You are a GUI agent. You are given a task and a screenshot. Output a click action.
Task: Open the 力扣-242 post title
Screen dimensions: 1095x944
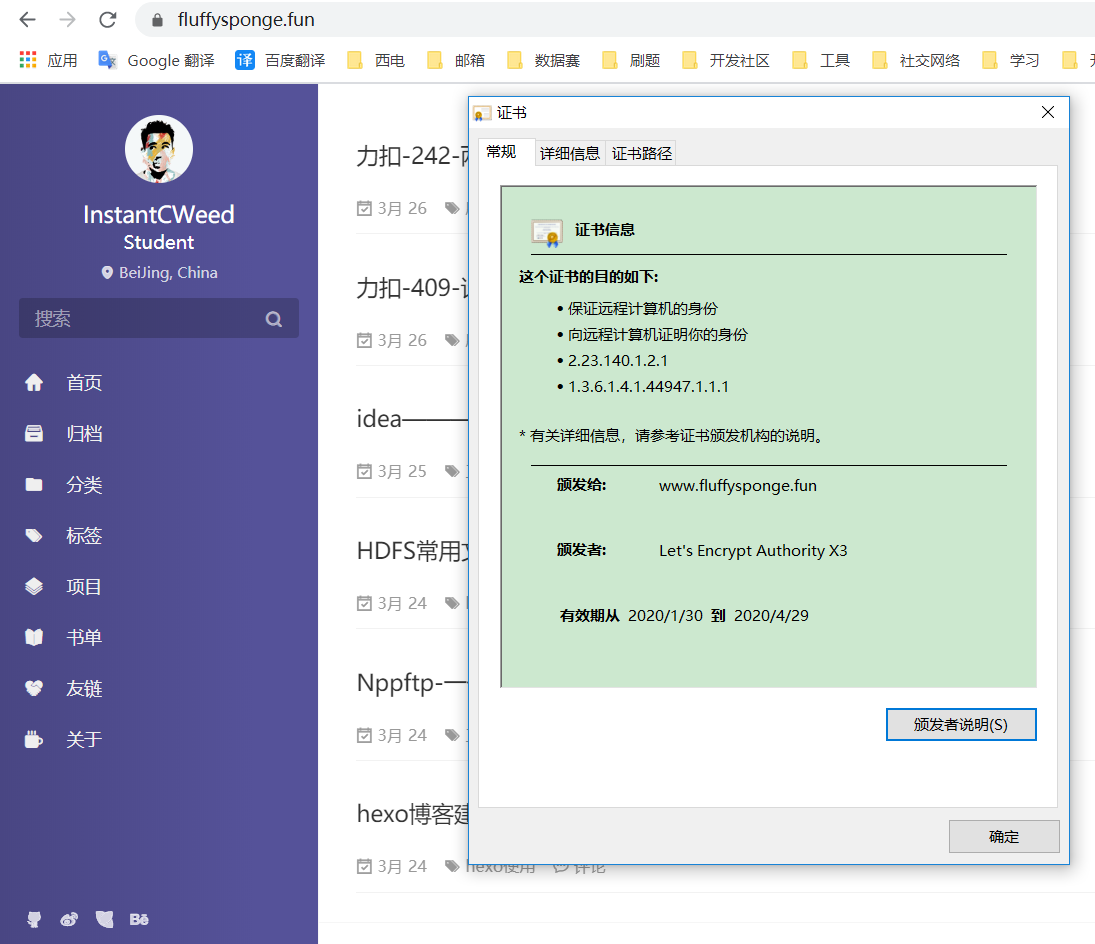pyautogui.click(x=412, y=156)
